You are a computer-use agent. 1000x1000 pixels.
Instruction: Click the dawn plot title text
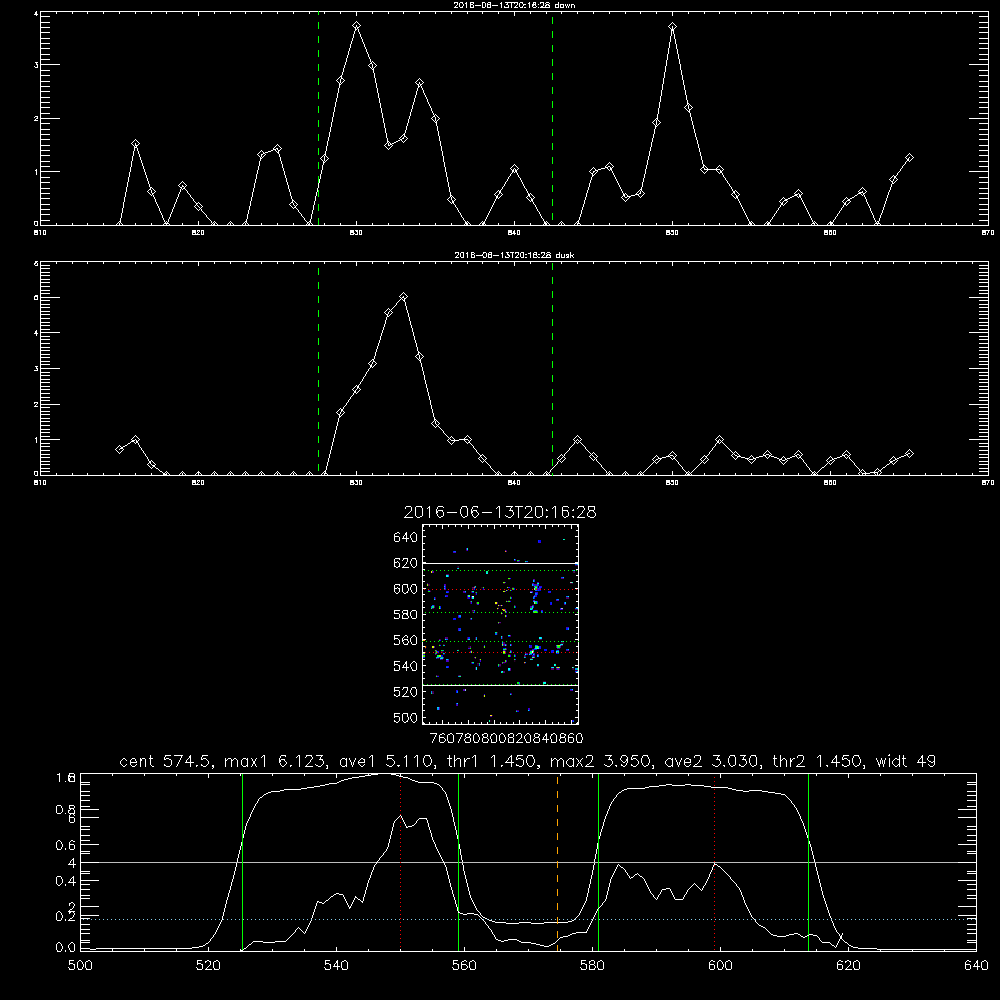514,5
